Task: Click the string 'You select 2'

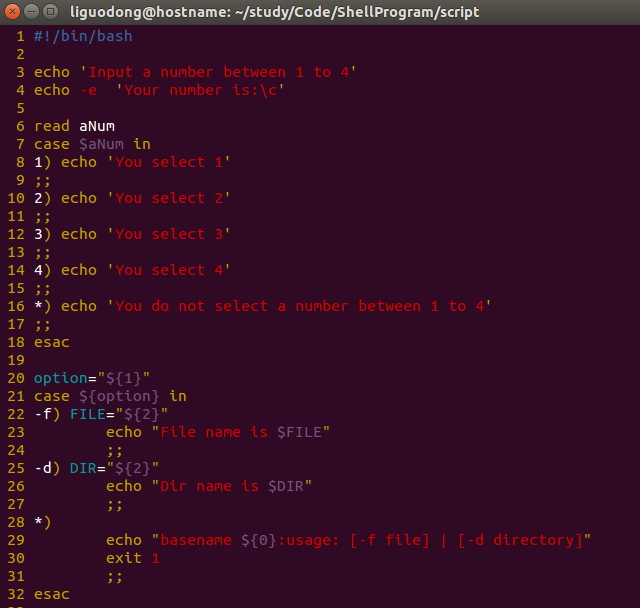Action: coord(169,198)
